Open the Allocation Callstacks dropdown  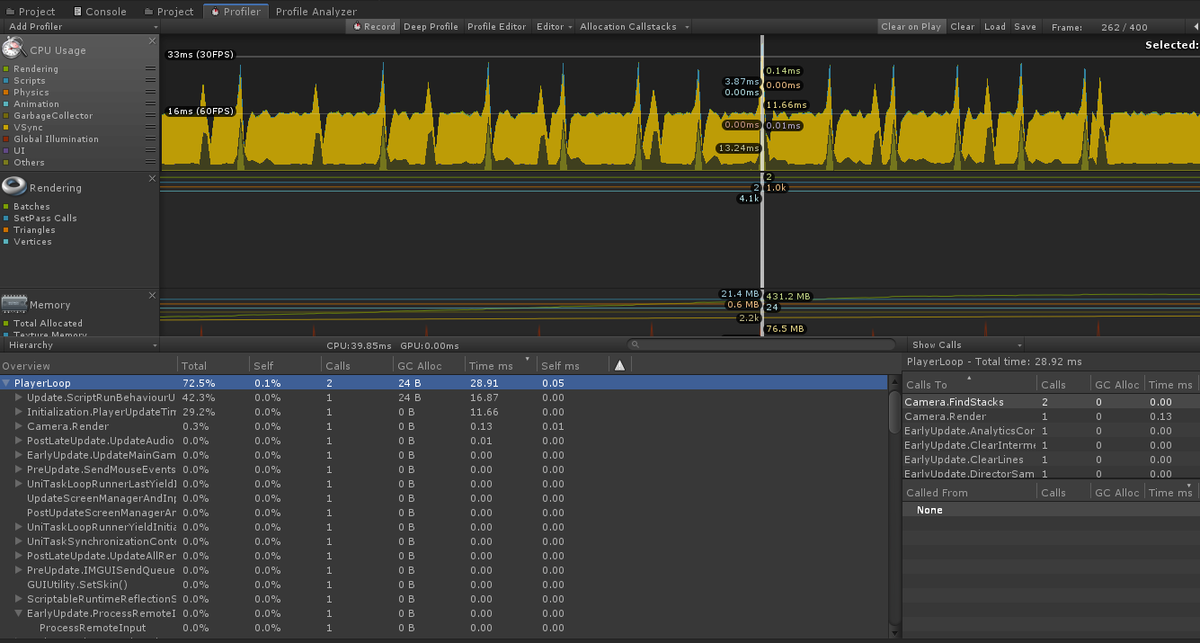point(633,27)
